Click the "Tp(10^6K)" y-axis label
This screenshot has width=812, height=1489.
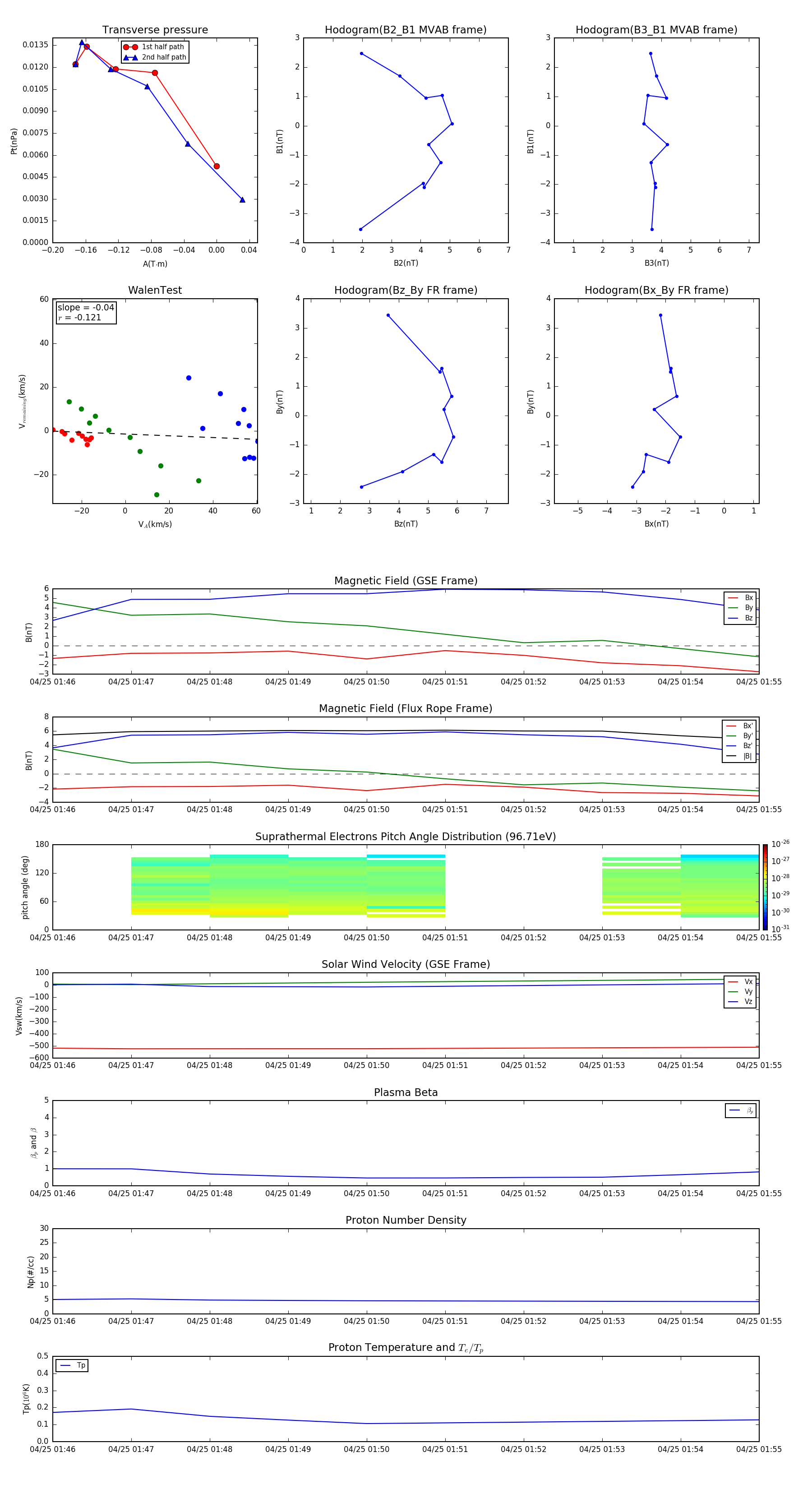pyautogui.click(x=26, y=1399)
